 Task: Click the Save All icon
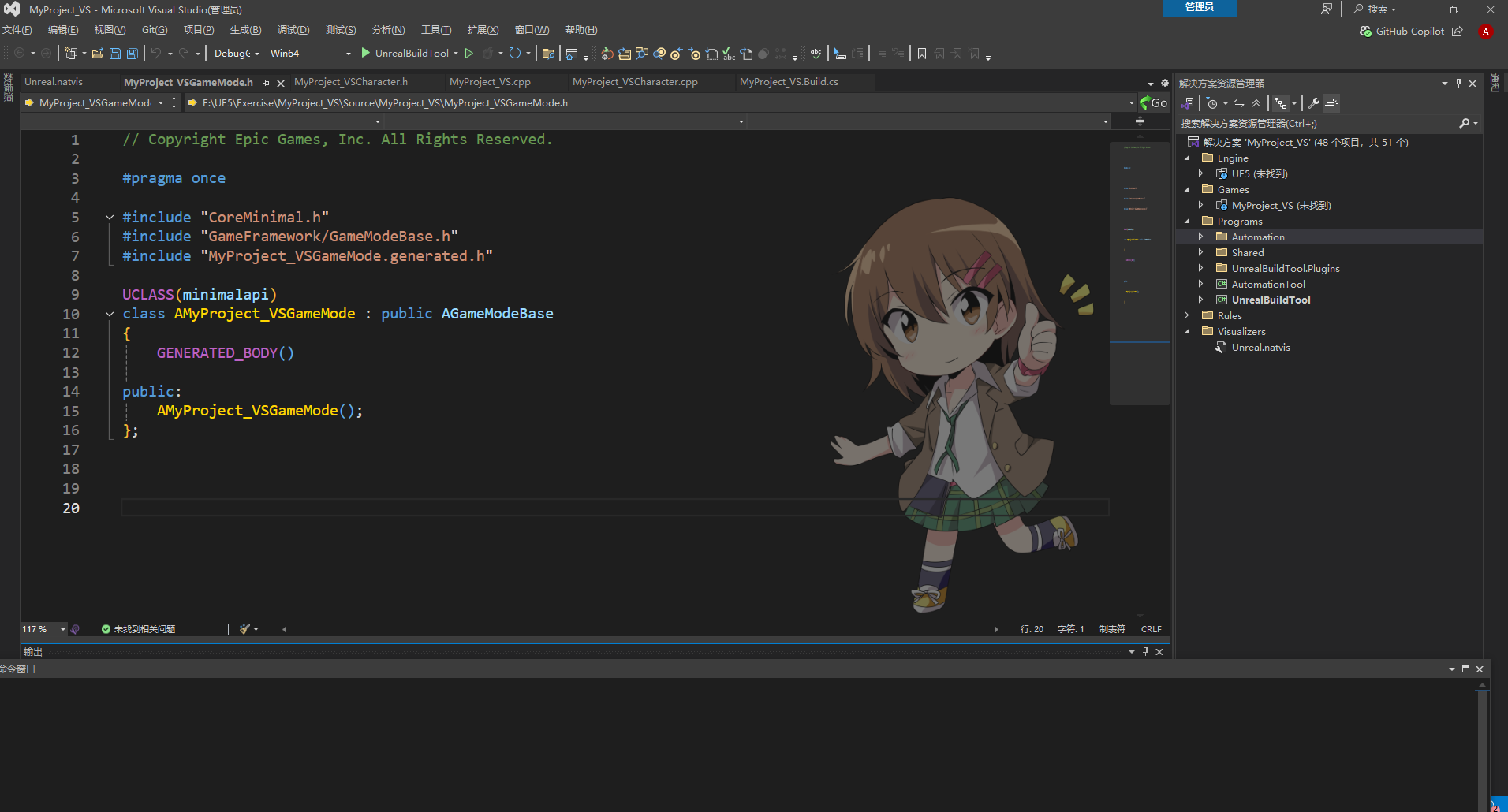click(133, 54)
